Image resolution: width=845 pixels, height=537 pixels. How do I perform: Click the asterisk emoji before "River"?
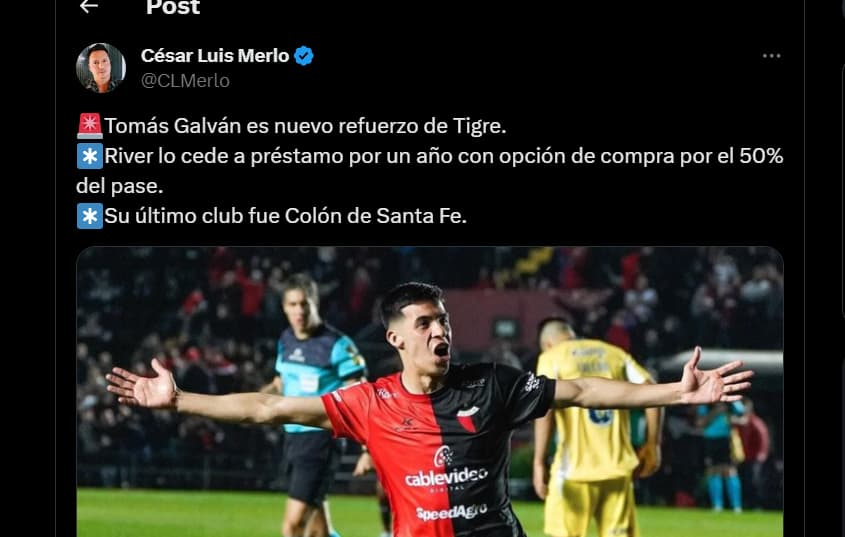89,156
